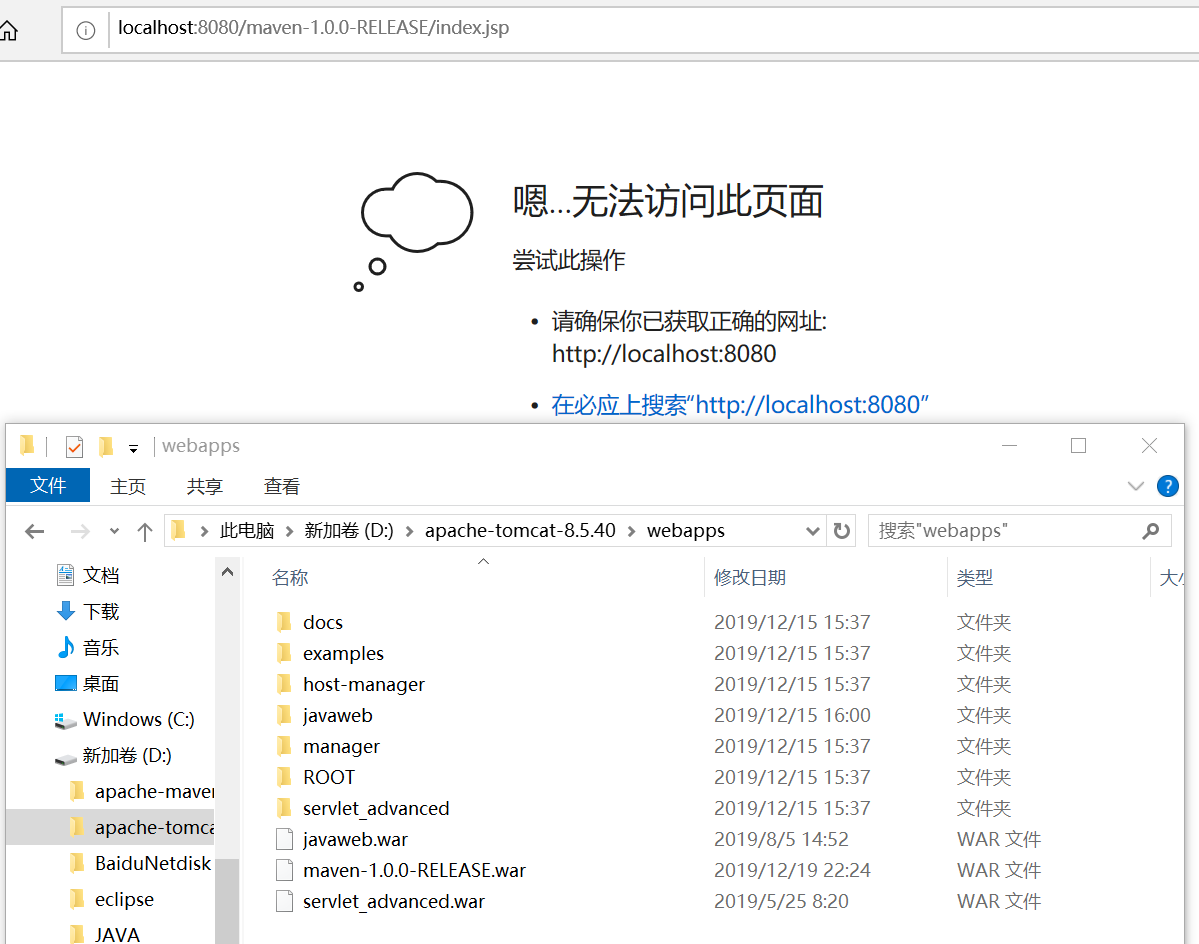Click the magnifier search icon

pos(1151,530)
